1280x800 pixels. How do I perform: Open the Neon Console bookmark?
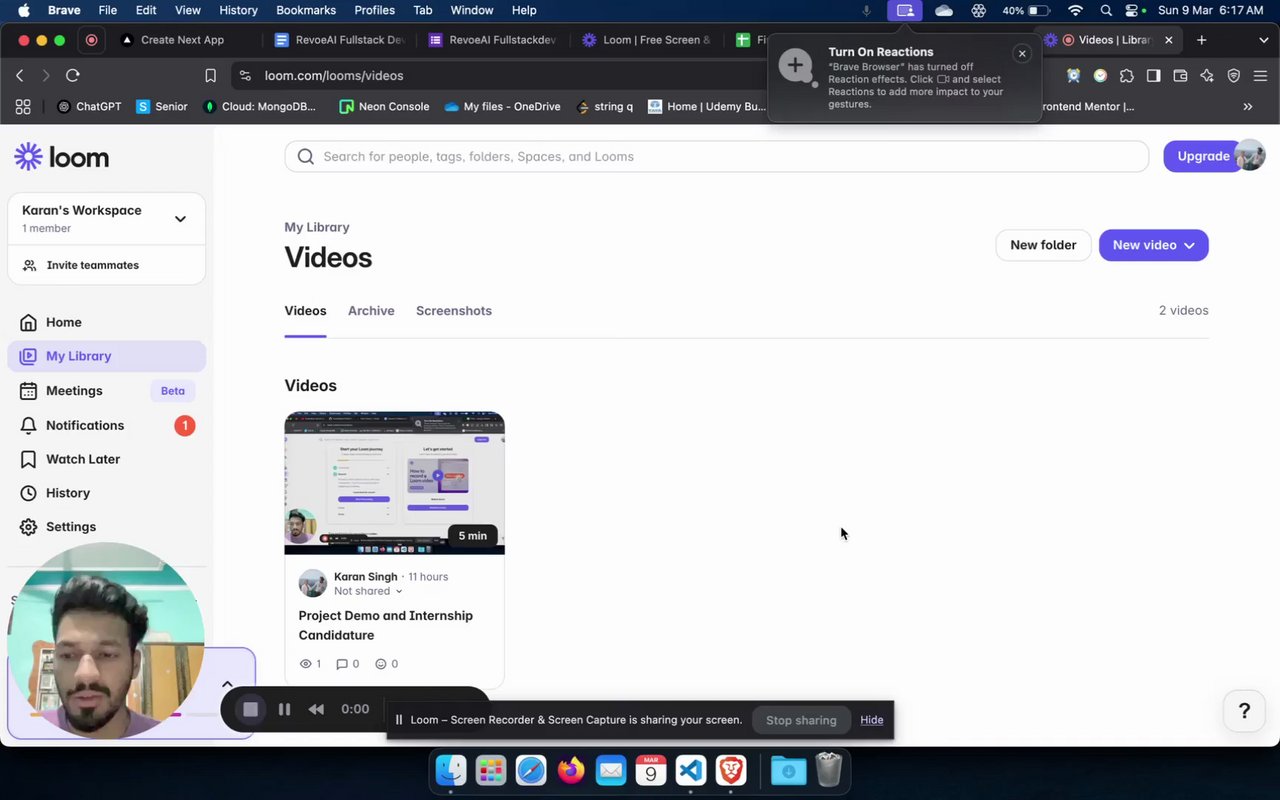384,106
